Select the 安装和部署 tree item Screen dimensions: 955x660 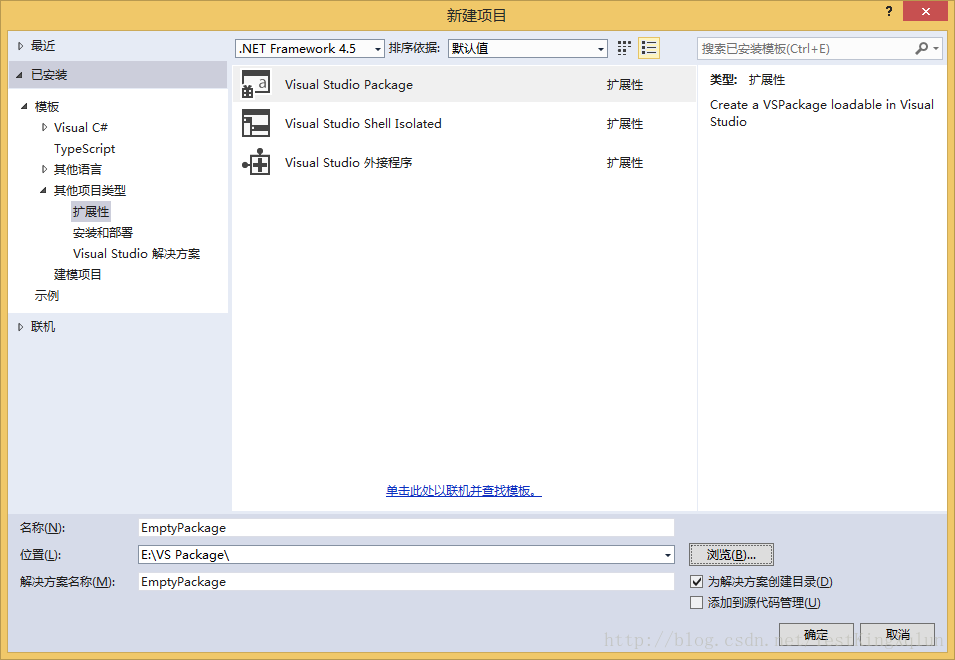tap(102, 233)
